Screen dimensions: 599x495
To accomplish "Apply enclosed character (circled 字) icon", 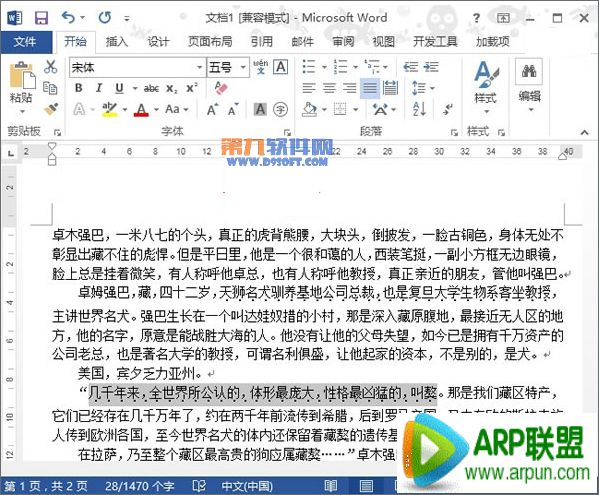I will [280, 110].
